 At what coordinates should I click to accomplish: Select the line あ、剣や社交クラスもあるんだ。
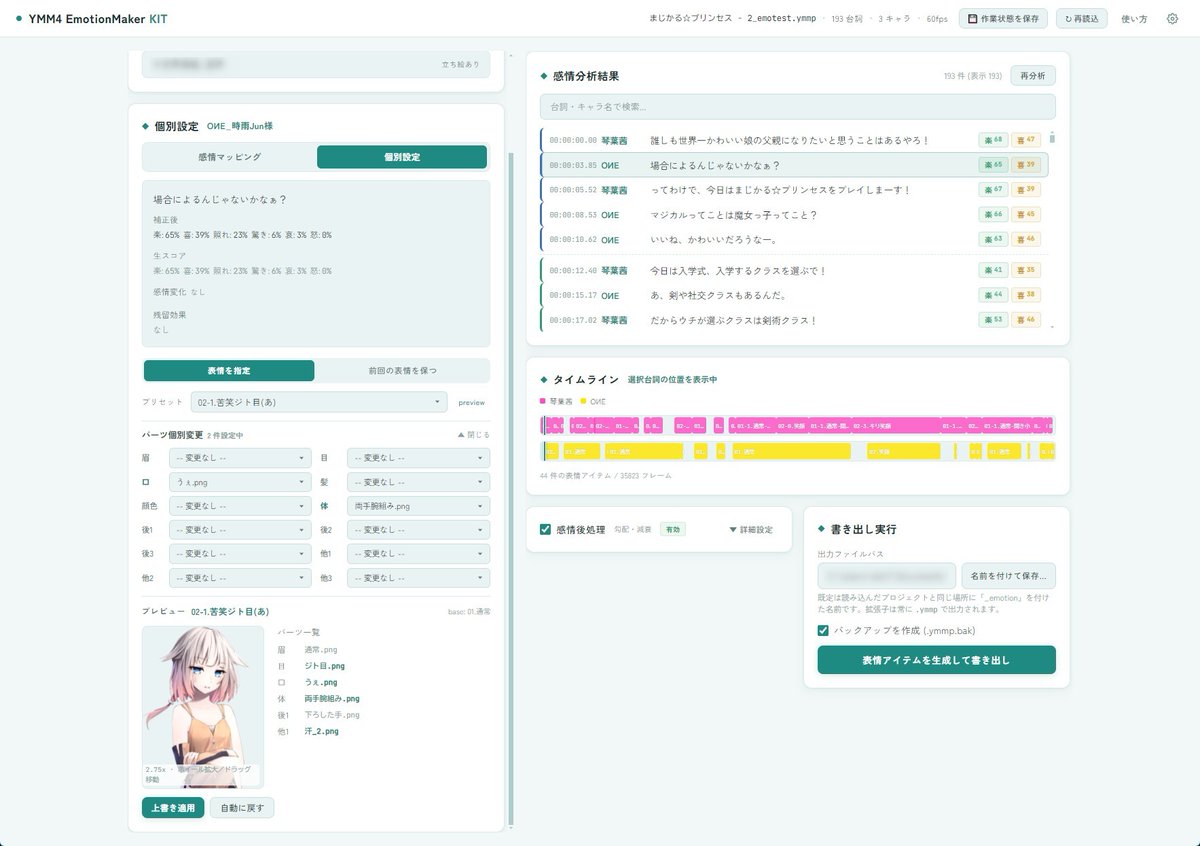click(794, 296)
